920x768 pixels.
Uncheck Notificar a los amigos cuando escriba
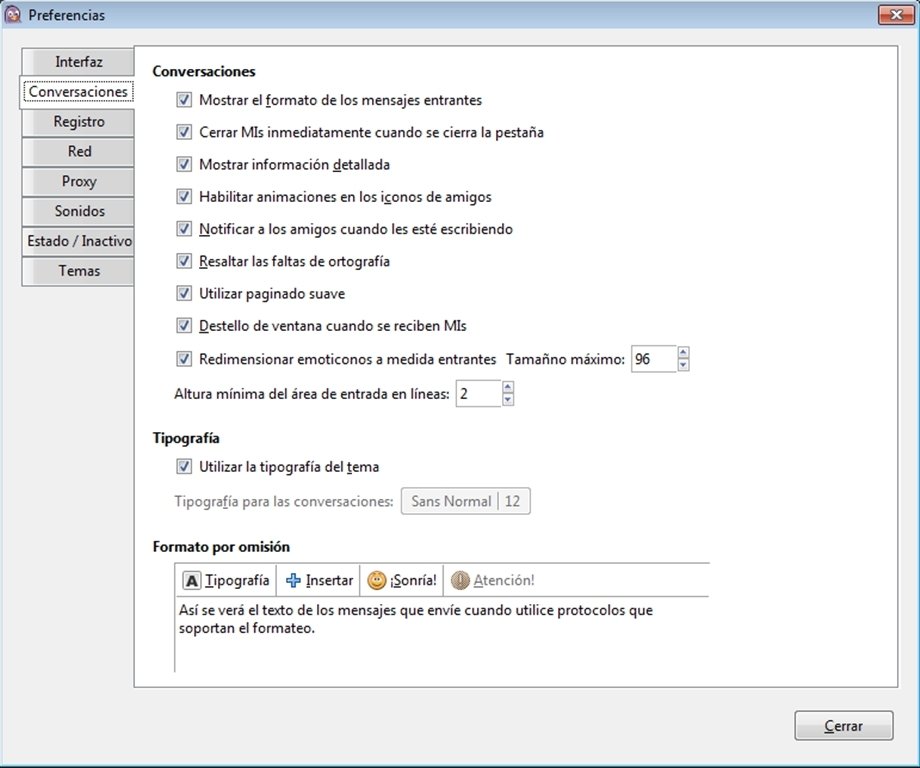coord(184,229)
